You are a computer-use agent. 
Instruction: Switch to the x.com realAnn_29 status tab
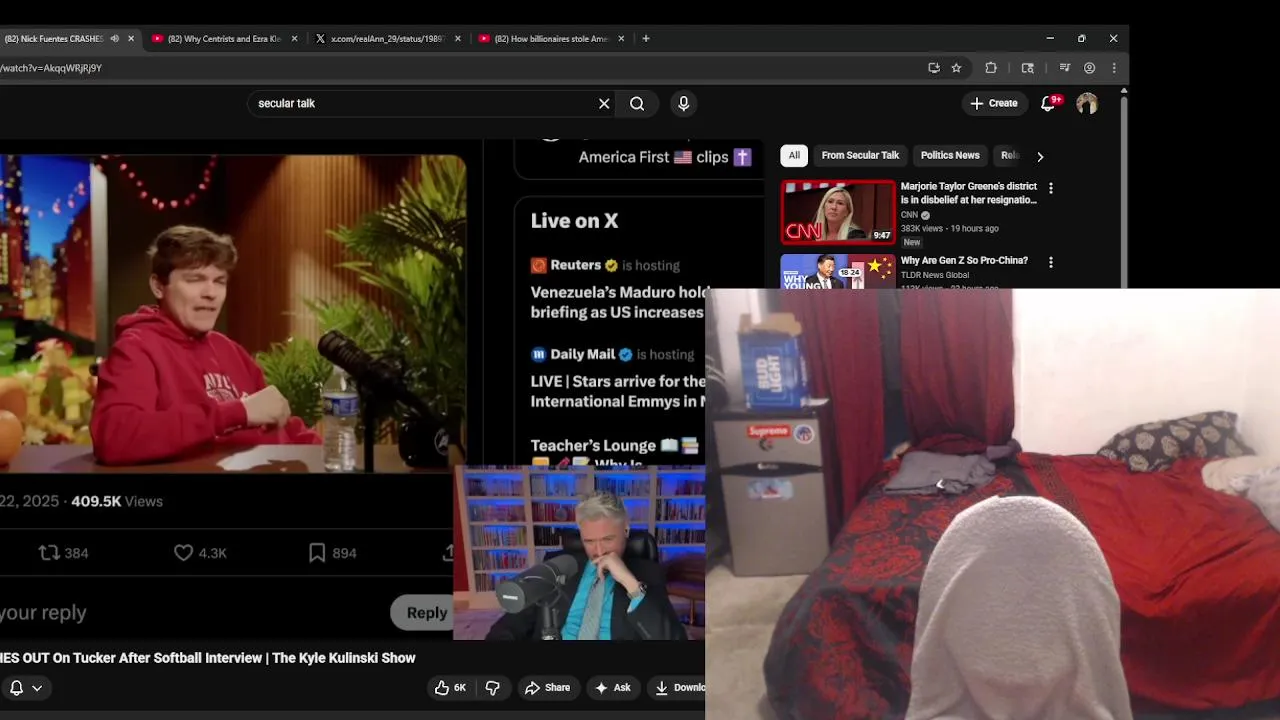click(x=387, y=39)
